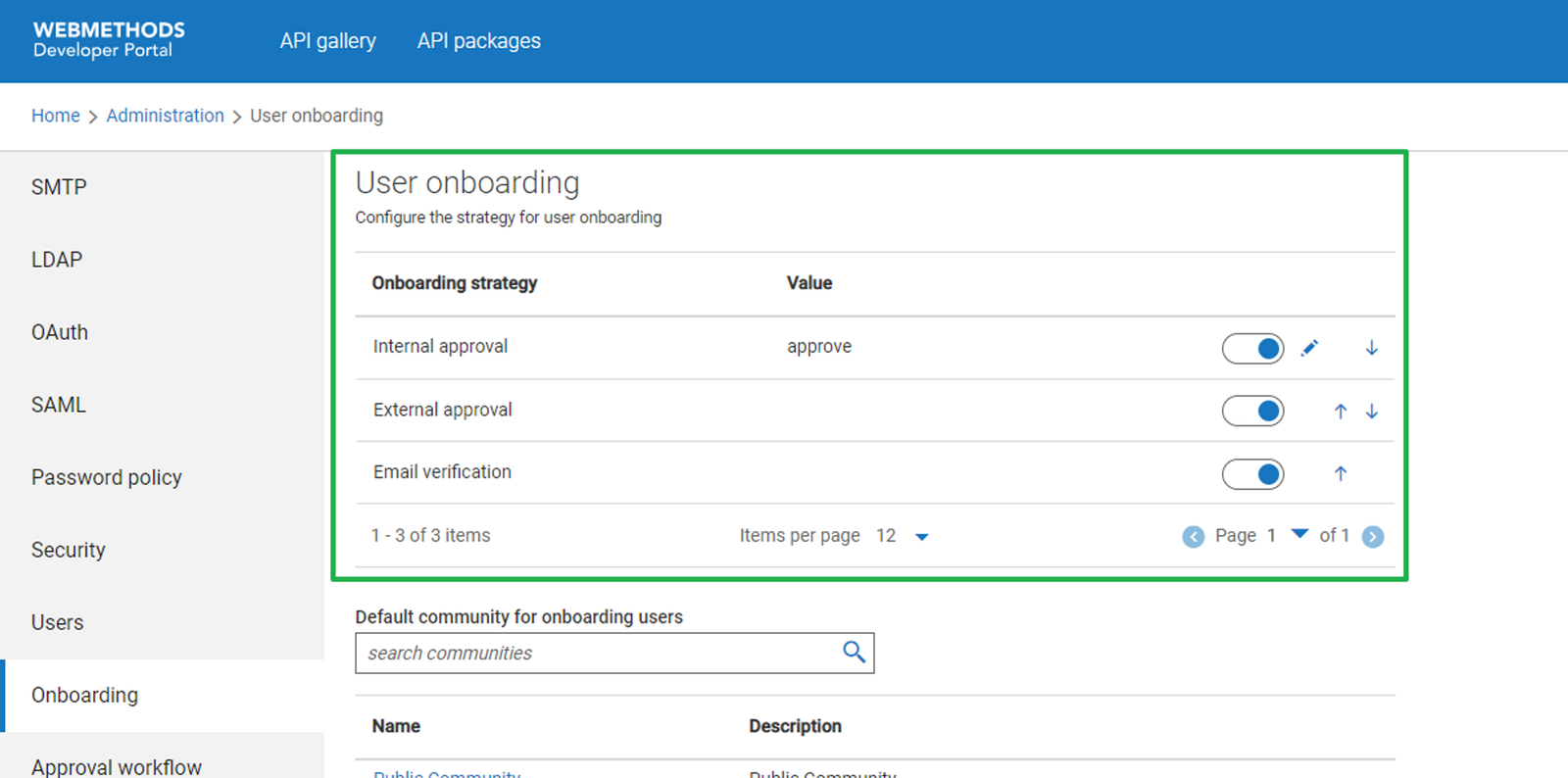The width and height of the screenshot is (1568, 778).
Task: Switch off Email verification toggle
Action: (x=1252, y=474)
